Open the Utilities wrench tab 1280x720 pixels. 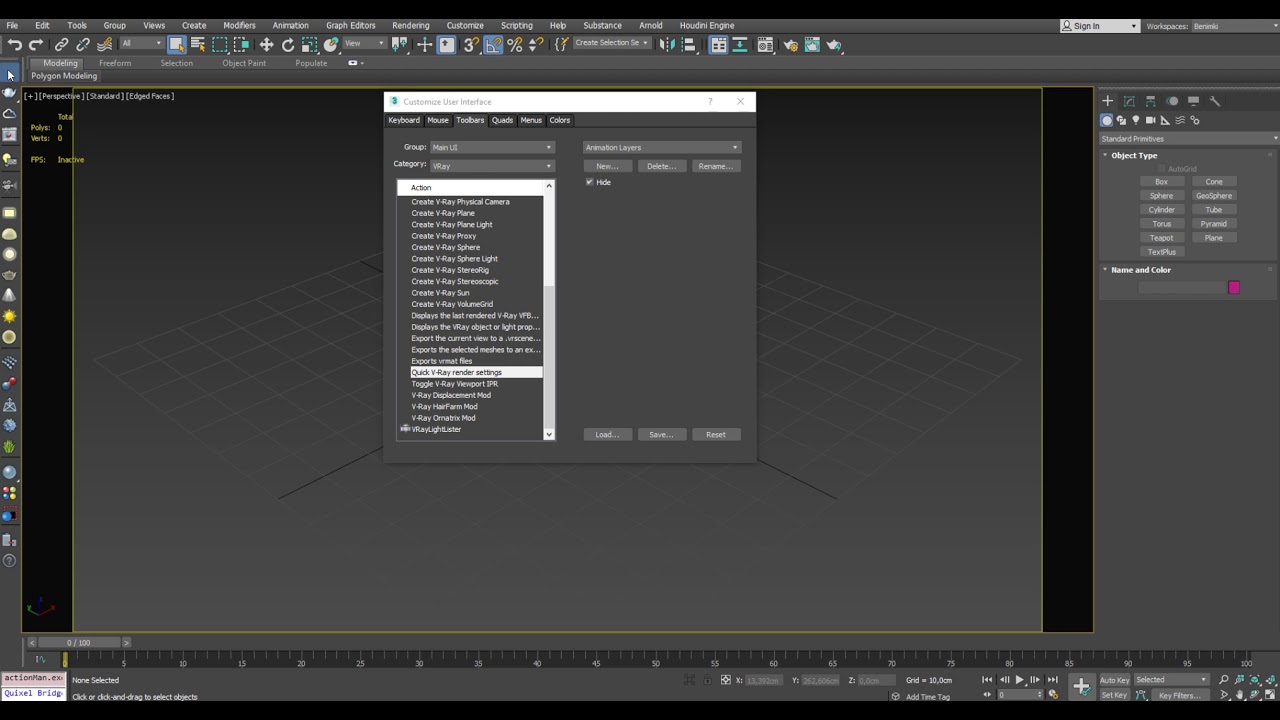point(1215,101)
